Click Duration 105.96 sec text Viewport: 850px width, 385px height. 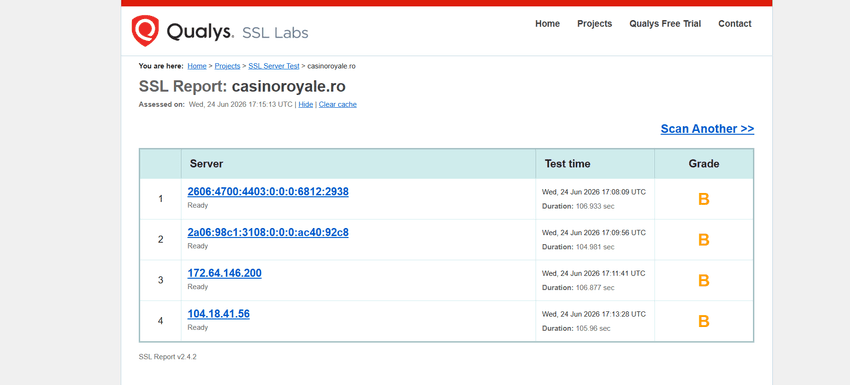coord(576,328)
